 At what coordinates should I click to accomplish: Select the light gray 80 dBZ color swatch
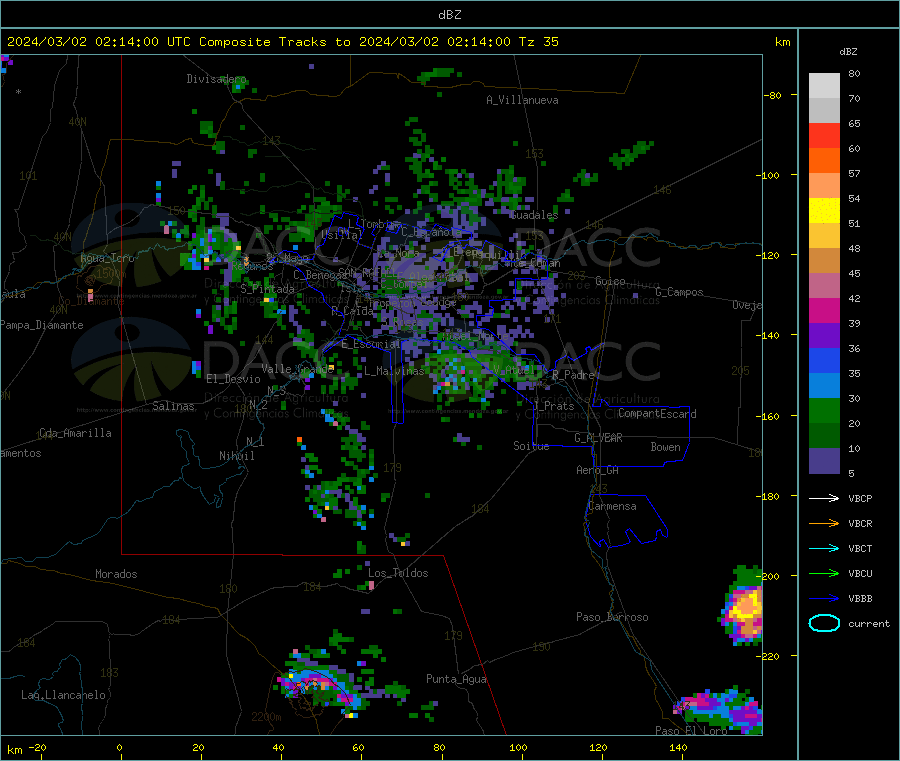824,86
